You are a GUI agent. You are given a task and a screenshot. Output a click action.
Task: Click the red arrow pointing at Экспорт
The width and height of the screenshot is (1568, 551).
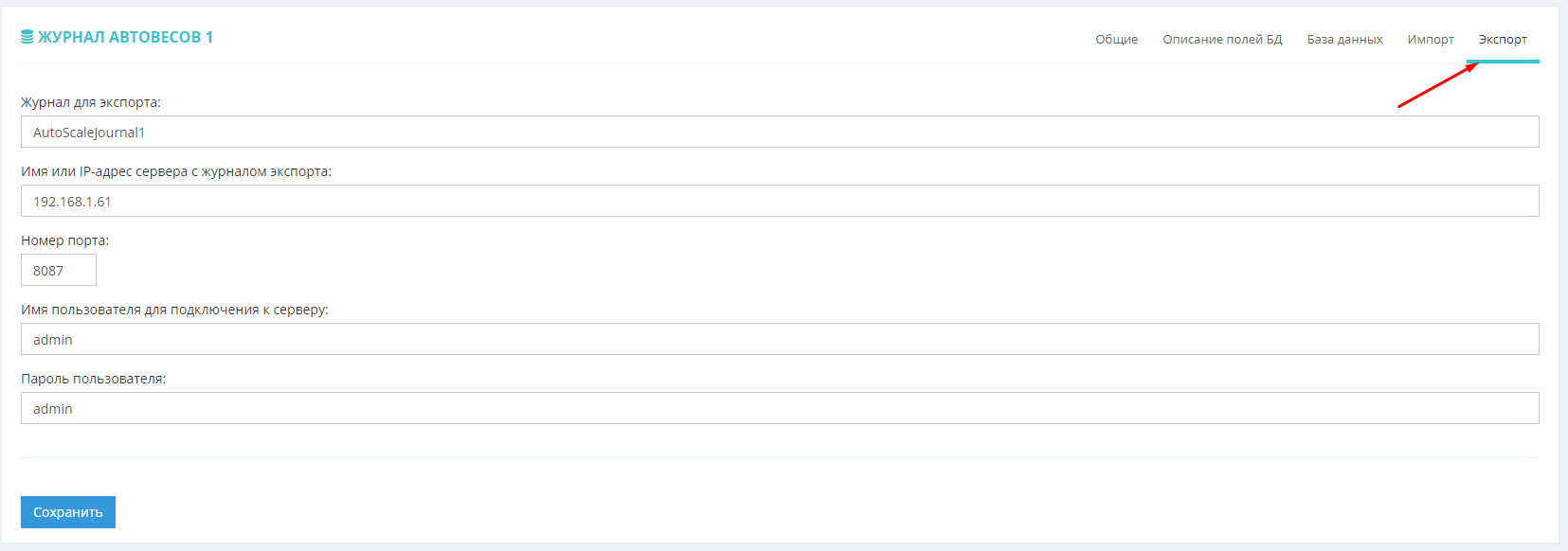pos(1436,86)
